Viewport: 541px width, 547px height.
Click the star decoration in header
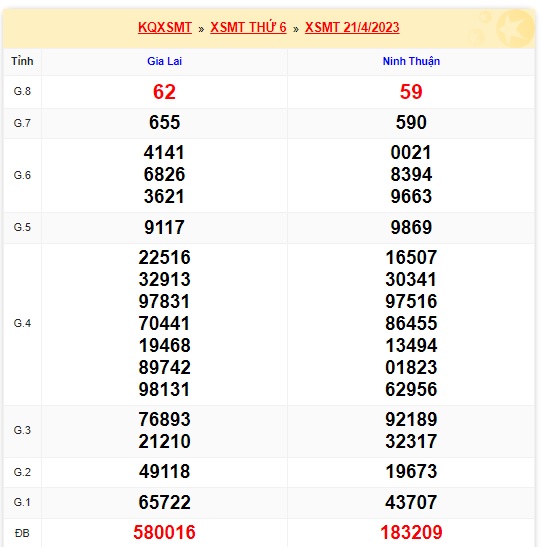tap(514, 29)
